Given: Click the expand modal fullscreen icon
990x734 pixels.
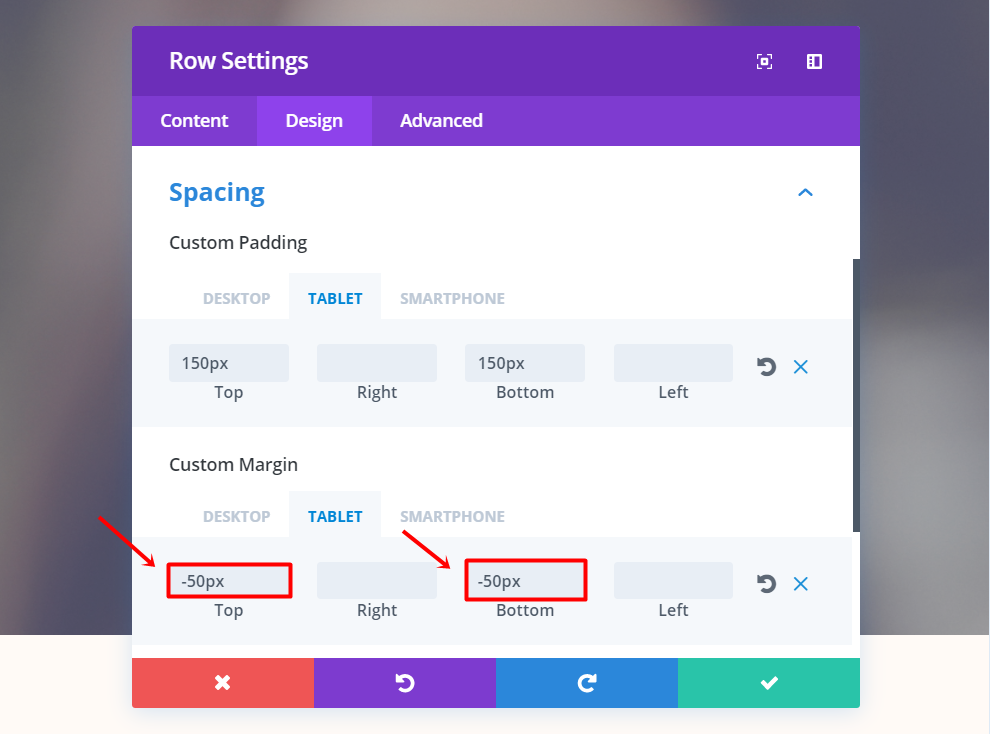Looking at the screenshot, I should 764,61.
